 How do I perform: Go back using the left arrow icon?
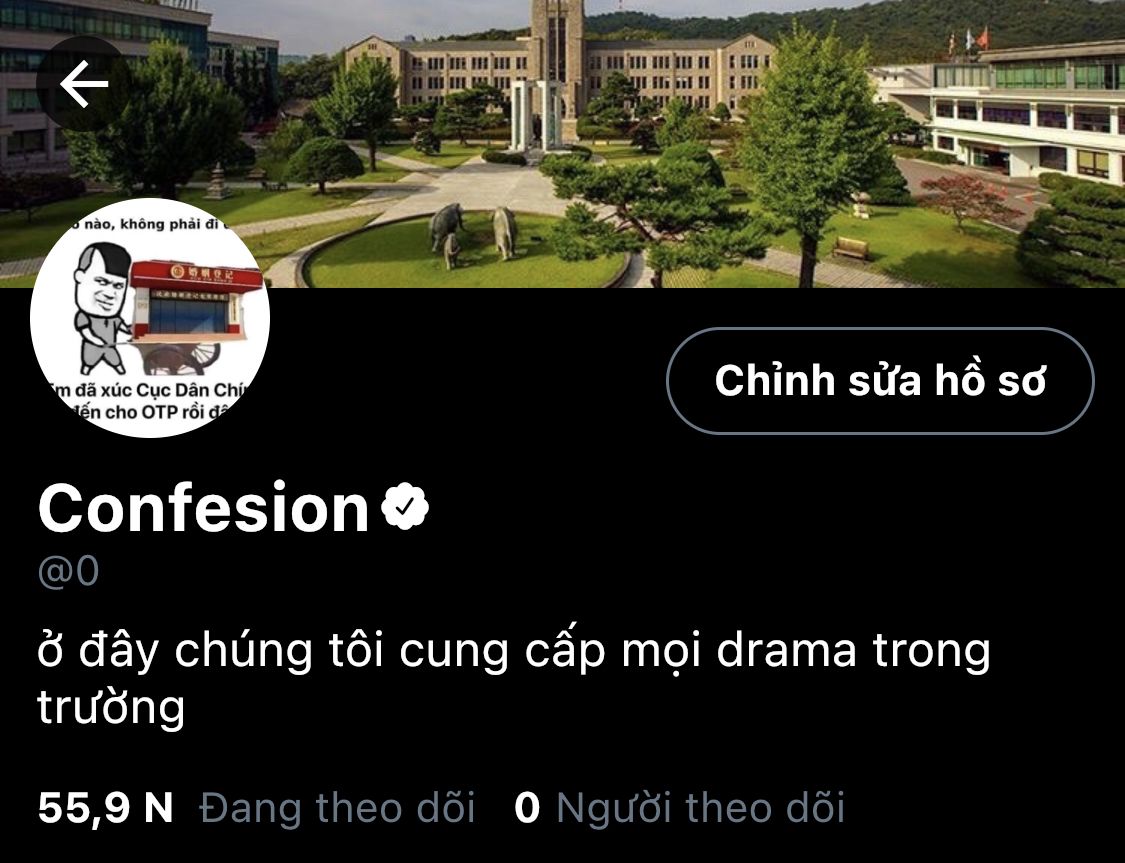click(83, 84)
